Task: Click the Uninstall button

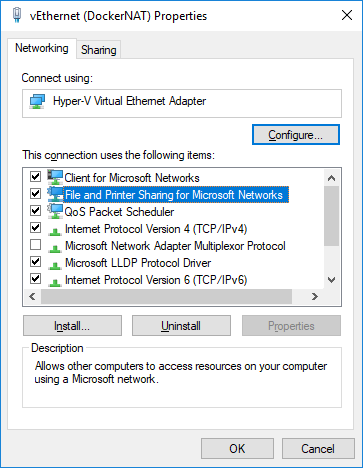Action: [x=181, y=326]
